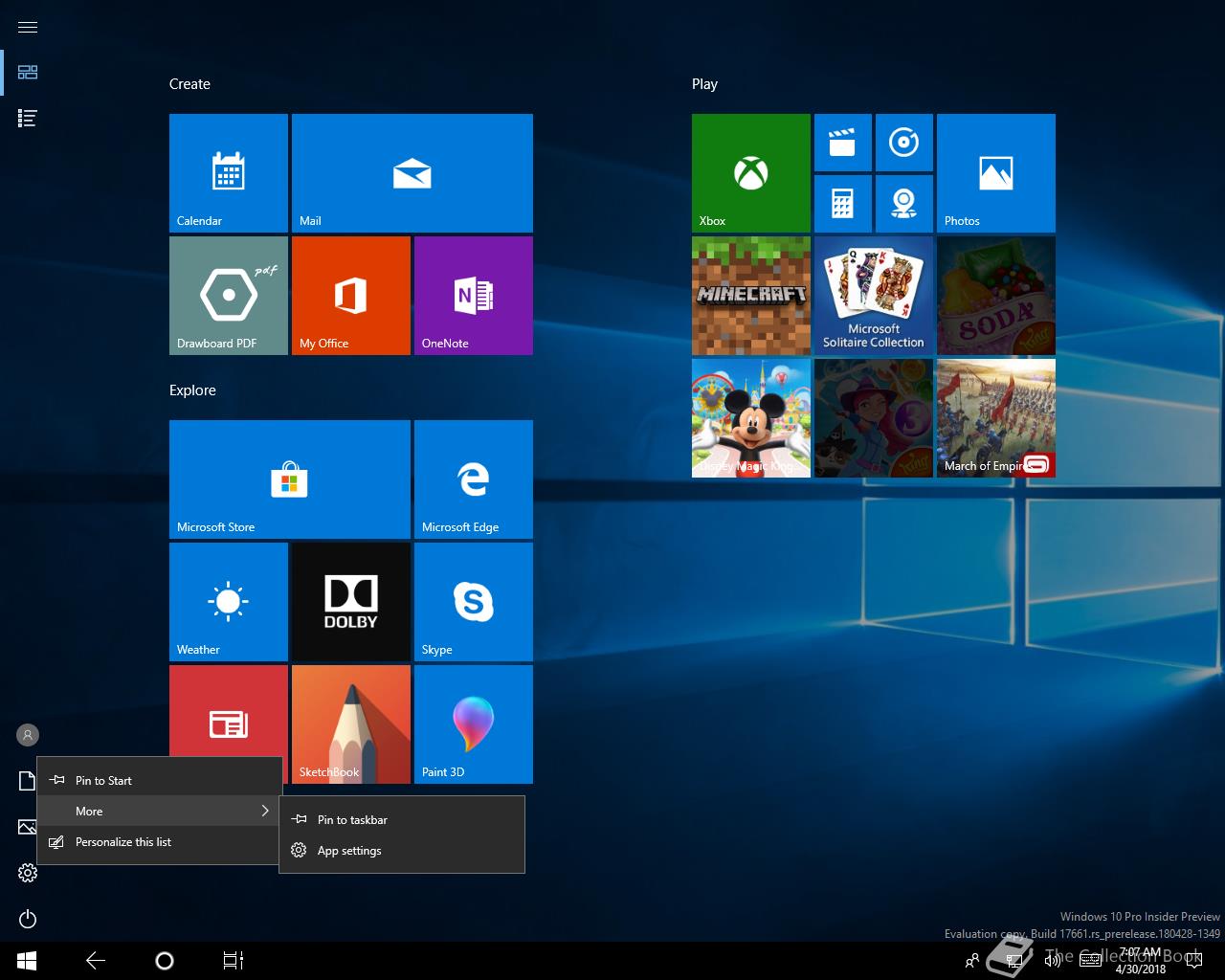Open People icon in system tray
The image size is (1225, 980).
pos(972,961)
